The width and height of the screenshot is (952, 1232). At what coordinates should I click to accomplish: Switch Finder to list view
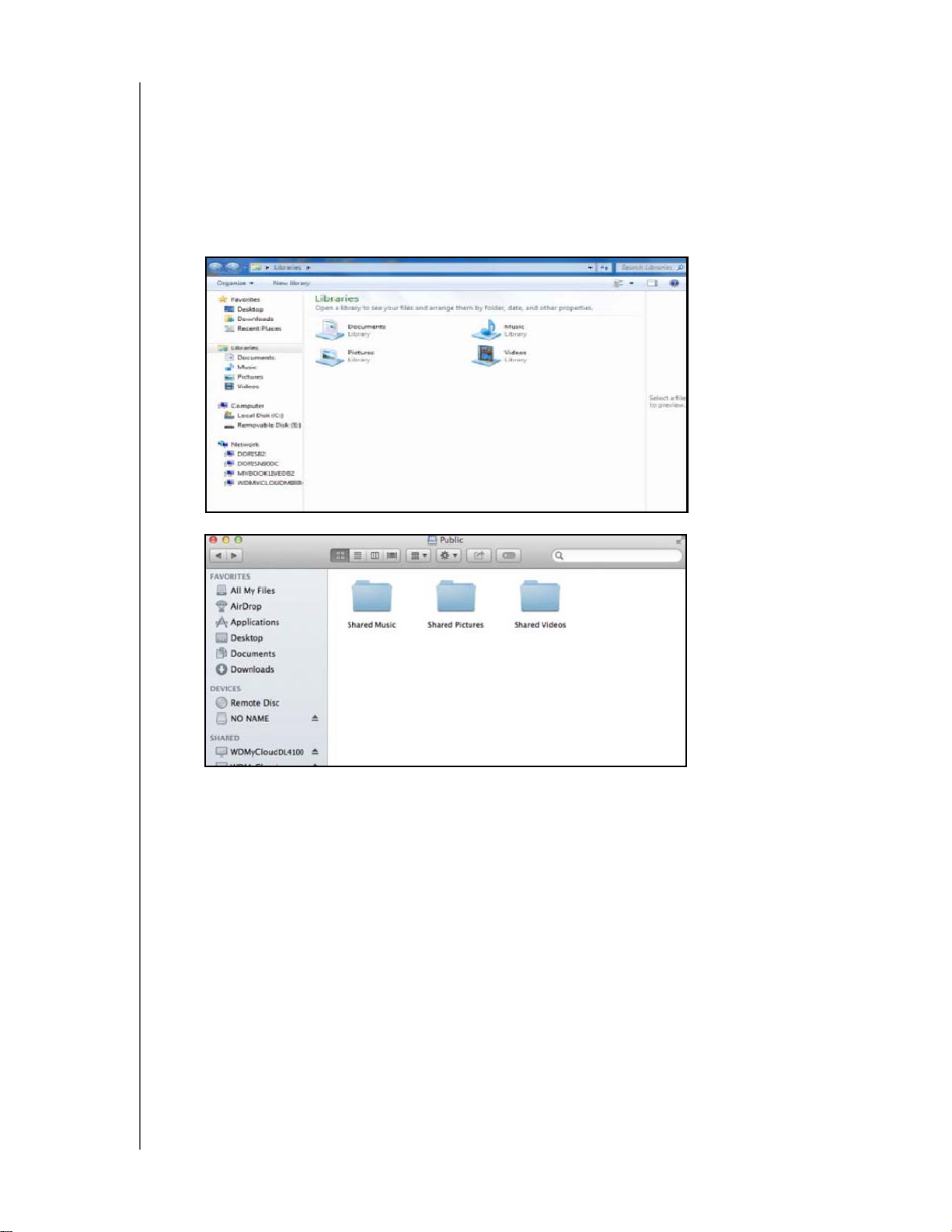point(357,556)
